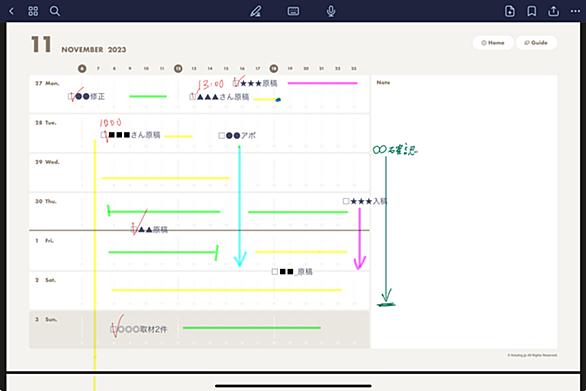Click the "29 Wed." day label
This screenshot has width=586, height=391.
point(47,162)
